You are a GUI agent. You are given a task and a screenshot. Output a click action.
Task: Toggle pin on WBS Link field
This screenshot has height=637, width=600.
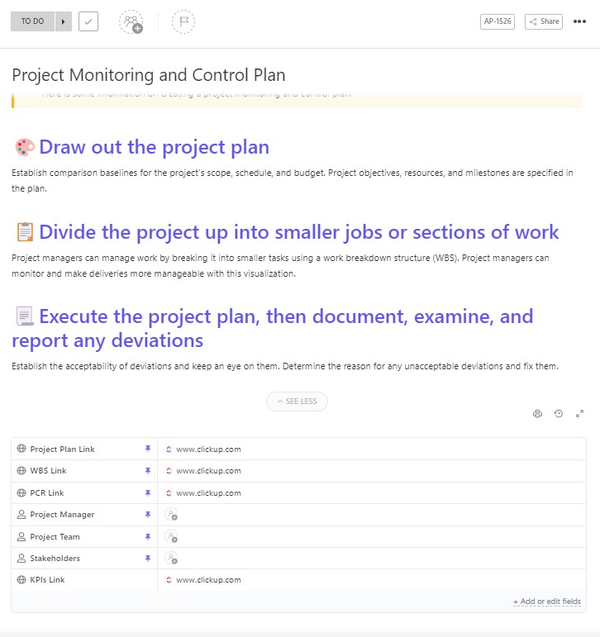coord(148,470)
